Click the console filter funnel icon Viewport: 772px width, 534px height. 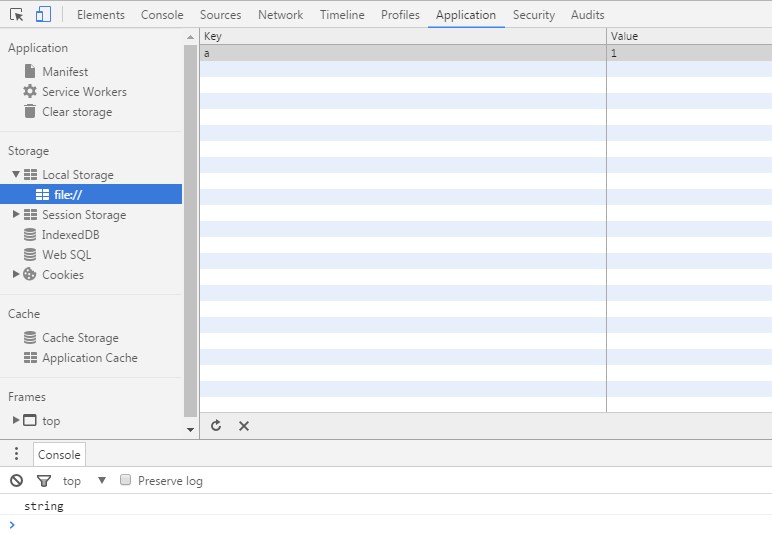click(x=44, y=481)
